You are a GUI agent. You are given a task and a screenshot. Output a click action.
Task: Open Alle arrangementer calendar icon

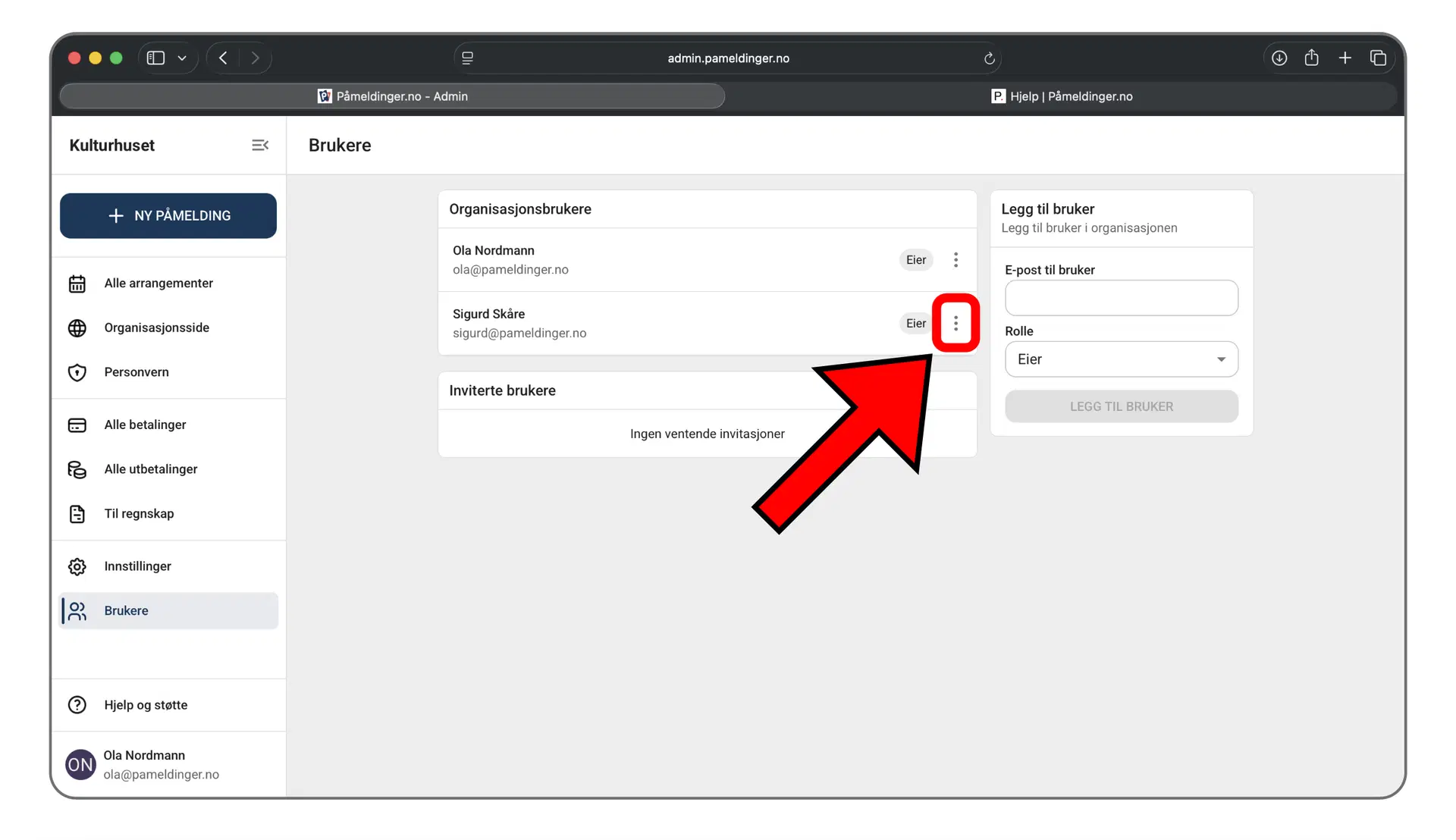click(77, 284)
